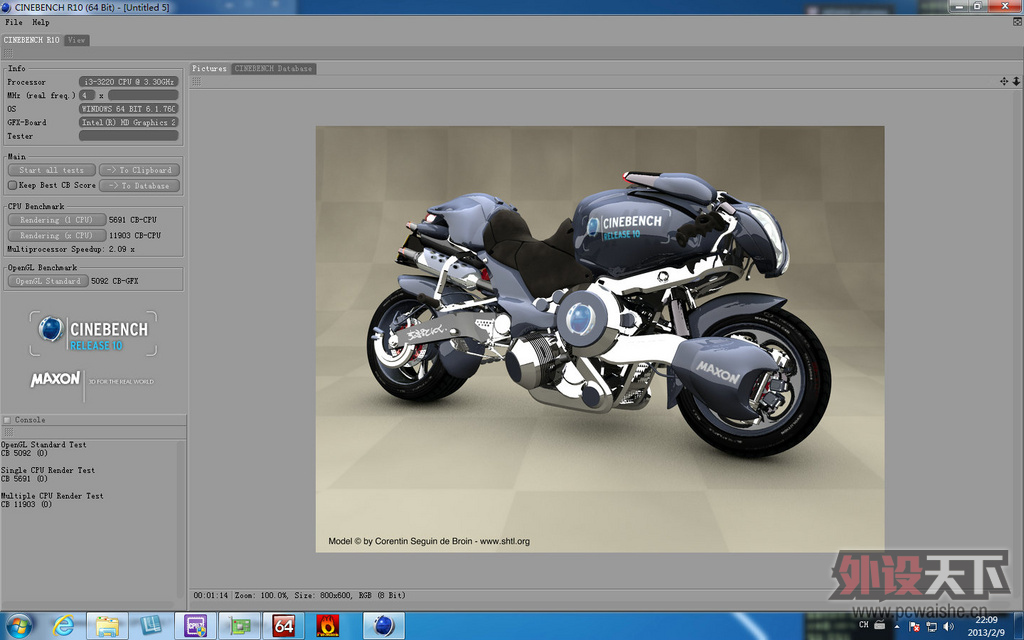
Task: Click the Processor info field
Action: (x=129, y=82)
